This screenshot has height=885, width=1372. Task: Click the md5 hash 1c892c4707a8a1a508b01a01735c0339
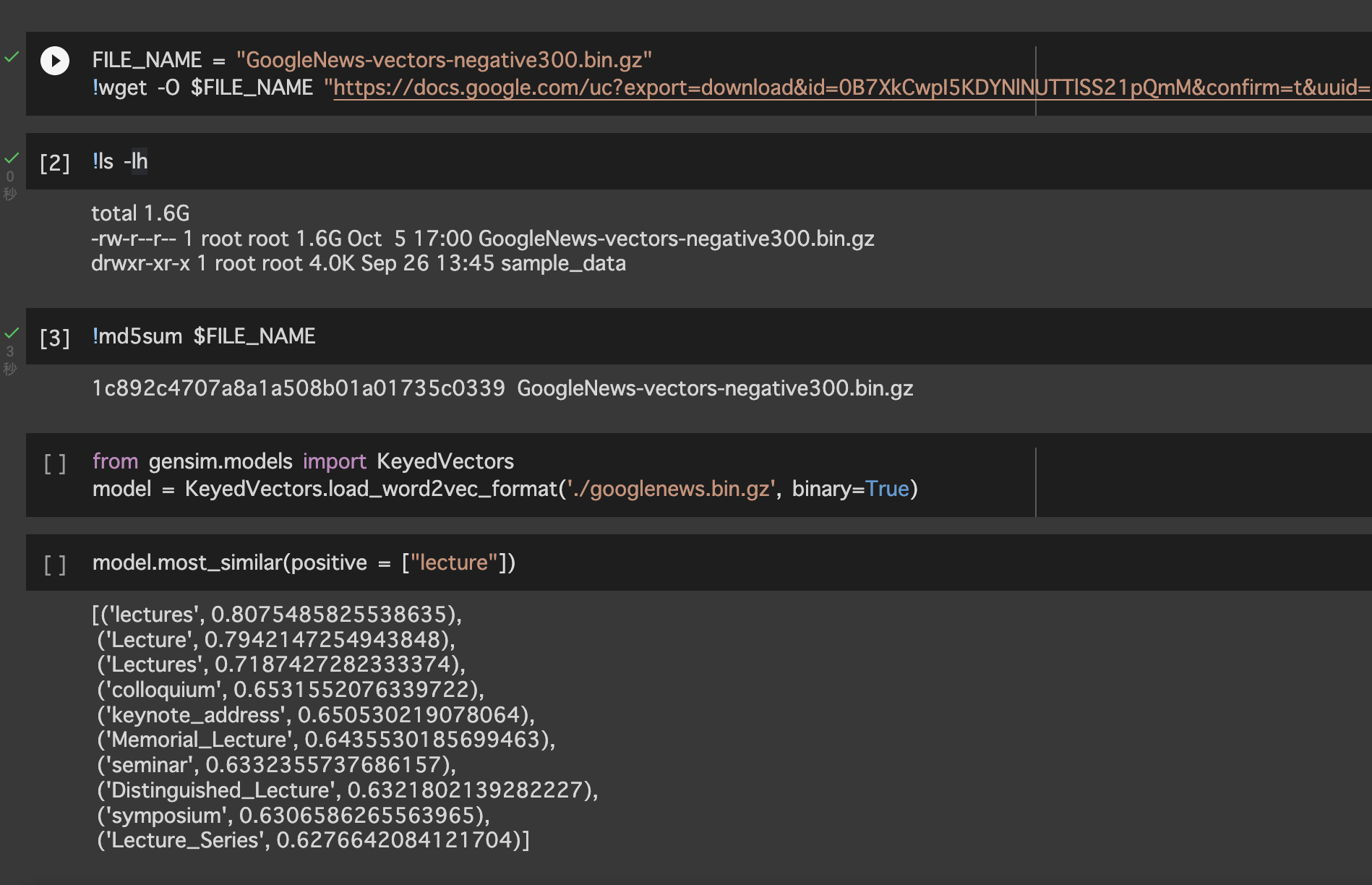pos(299,388)
